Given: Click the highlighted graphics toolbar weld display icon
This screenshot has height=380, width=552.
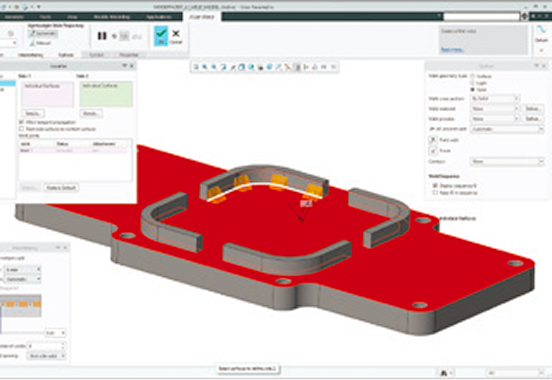Looking at the screenshot, I should [297, 67].
